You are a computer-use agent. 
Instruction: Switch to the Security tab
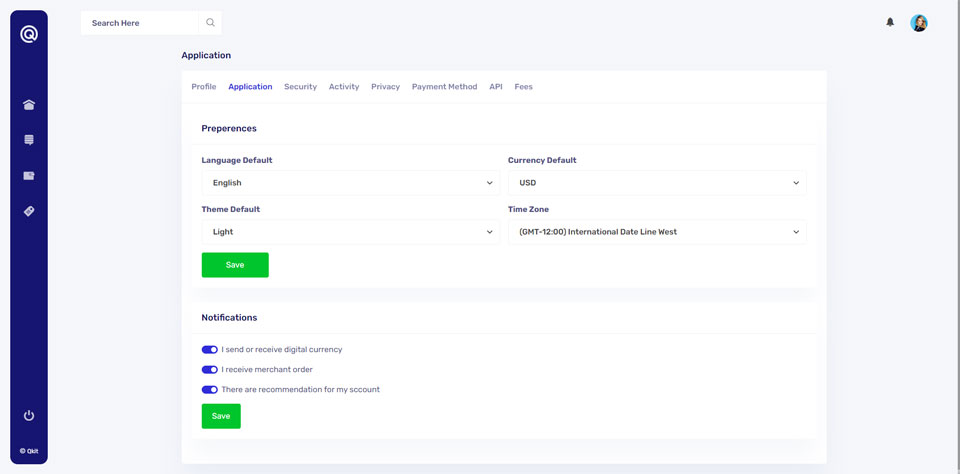[x=300, y=87]
